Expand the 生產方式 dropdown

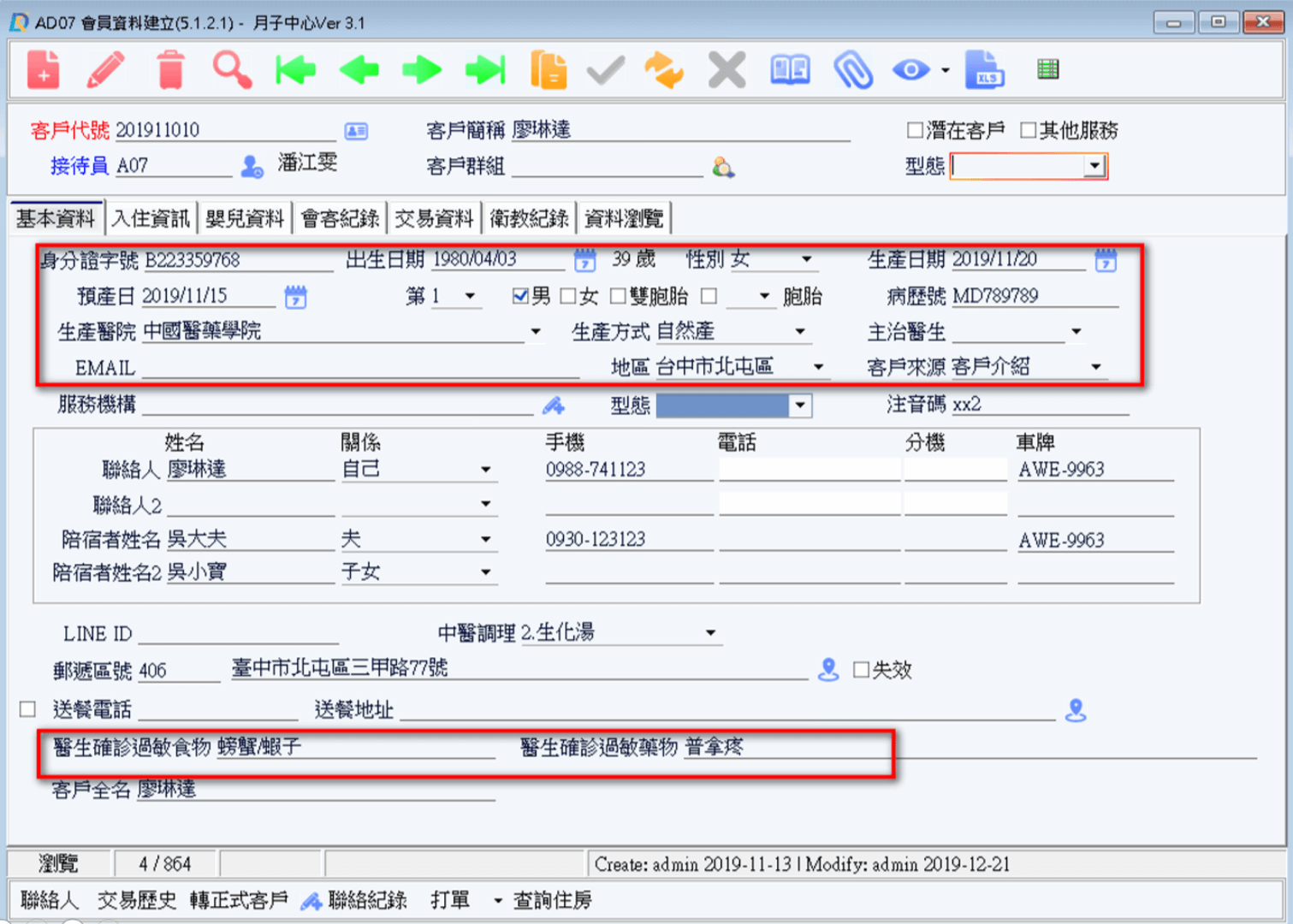pos(800,331)
